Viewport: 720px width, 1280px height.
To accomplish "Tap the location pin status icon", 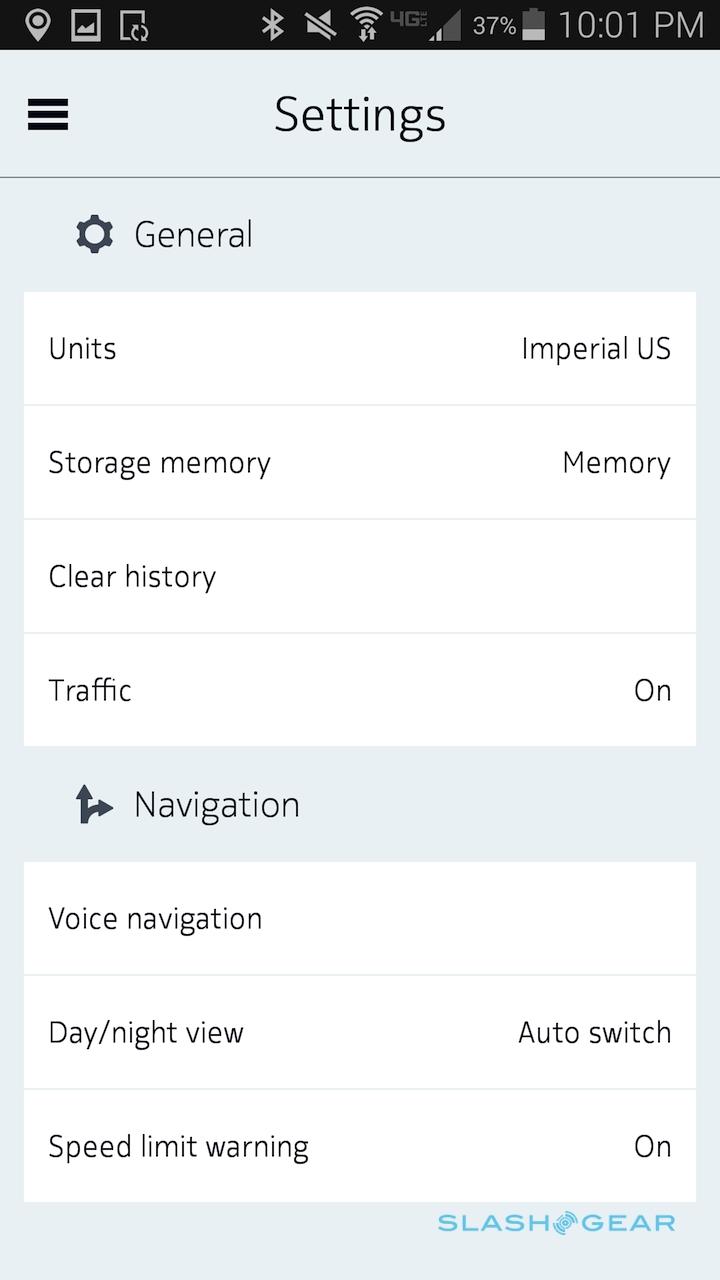I will [38, 25].
